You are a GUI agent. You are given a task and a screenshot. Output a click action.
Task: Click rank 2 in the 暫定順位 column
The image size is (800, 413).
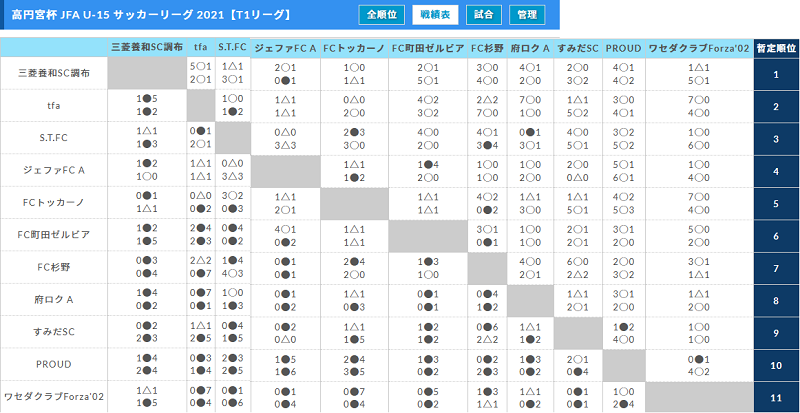point(776,107)
